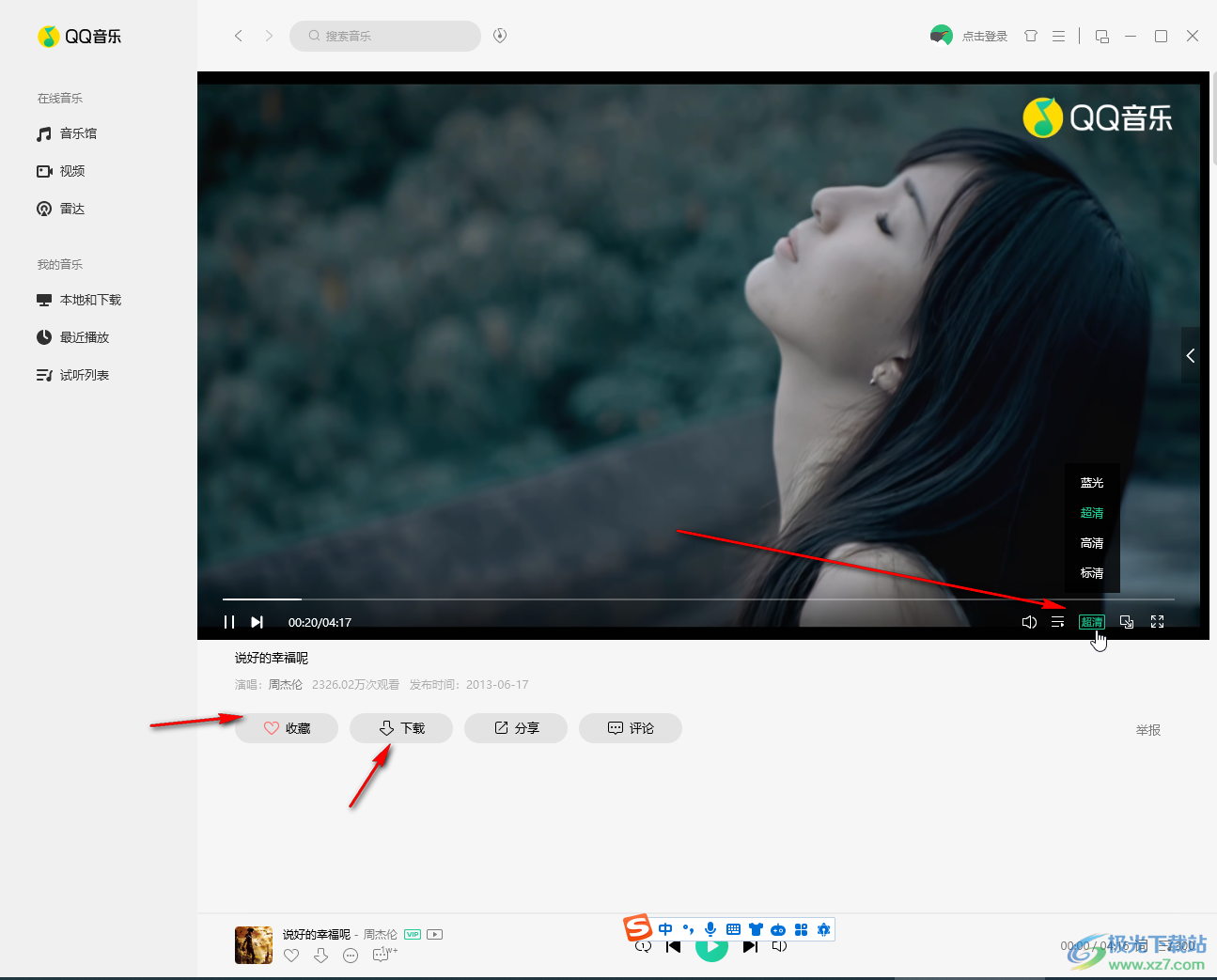Open the skin (shirt) icon
The width and height of the screenshot is (1217, 980).
click(x=1031, y=36)
